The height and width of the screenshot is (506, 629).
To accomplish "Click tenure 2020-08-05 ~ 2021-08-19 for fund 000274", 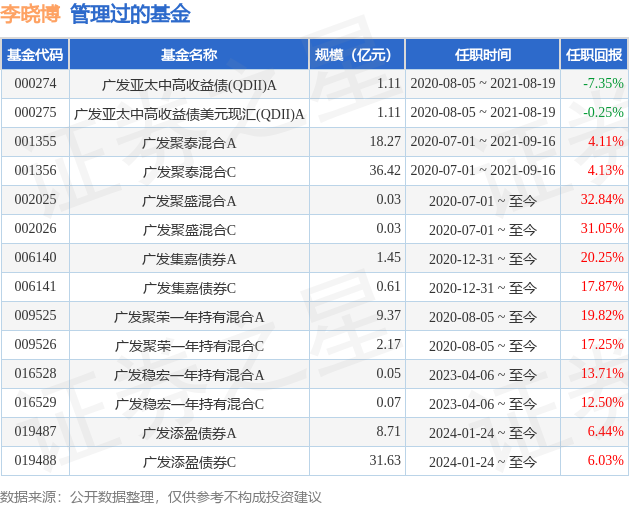I will [x=483, y=83].
